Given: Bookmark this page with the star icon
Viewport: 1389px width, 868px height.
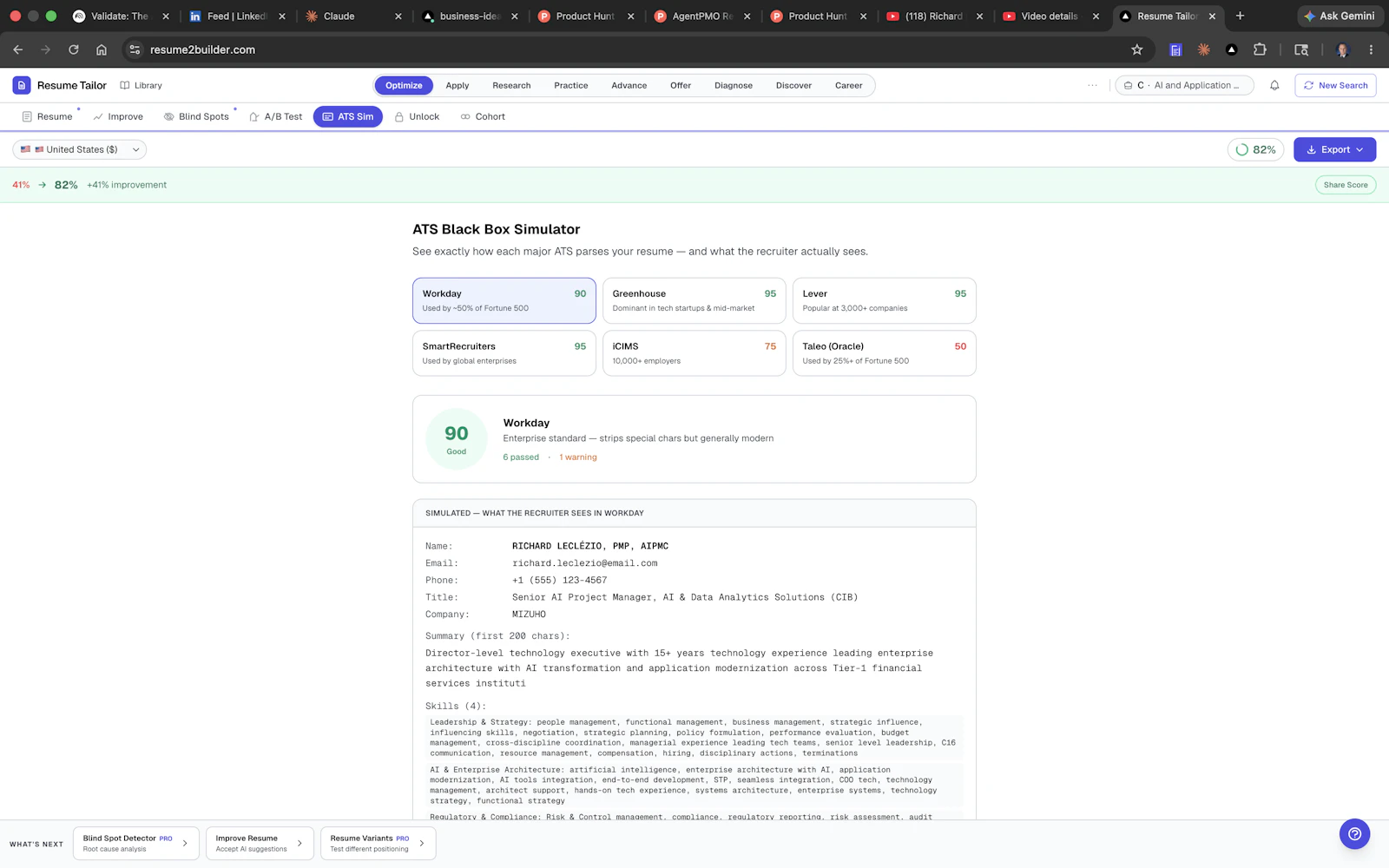Looking at the screenshot, I should [x=1137, y=49].
